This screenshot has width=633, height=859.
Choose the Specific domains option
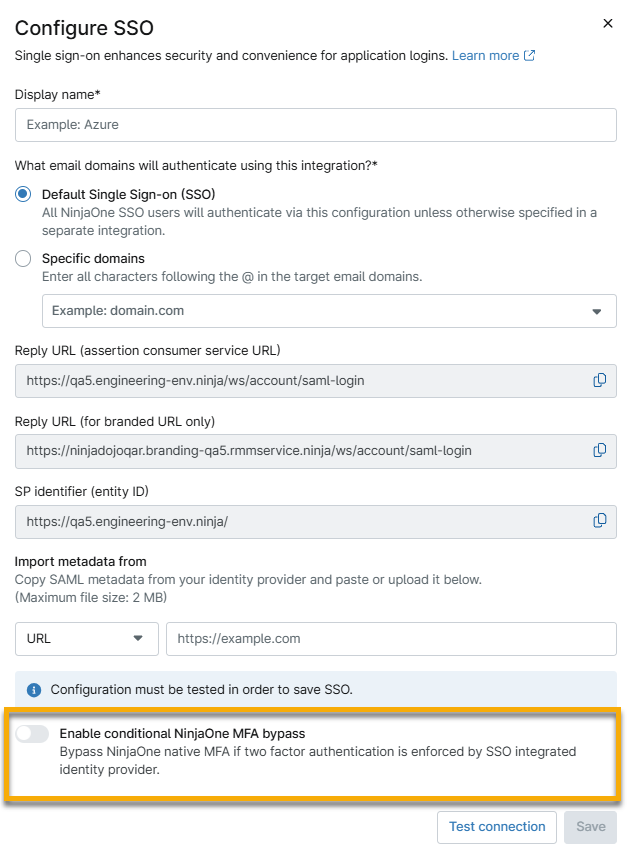(21, 258)
